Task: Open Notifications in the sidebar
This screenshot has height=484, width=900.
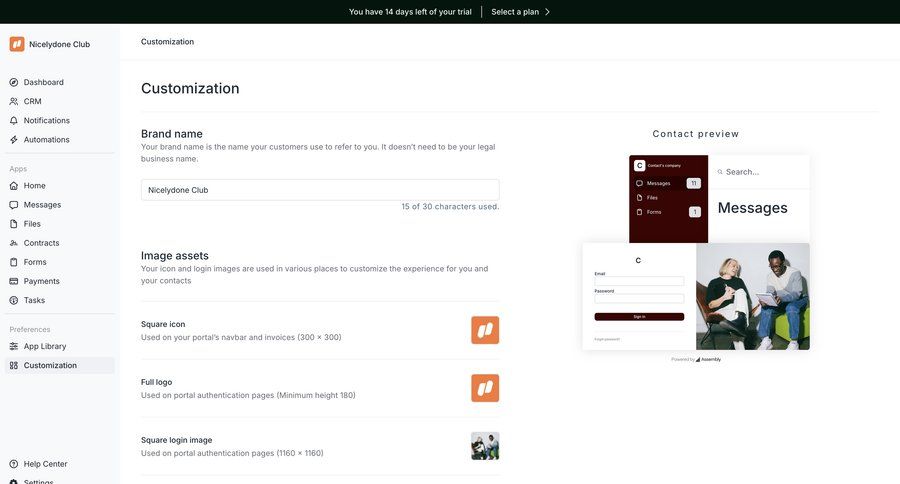Action: (60, 121)
